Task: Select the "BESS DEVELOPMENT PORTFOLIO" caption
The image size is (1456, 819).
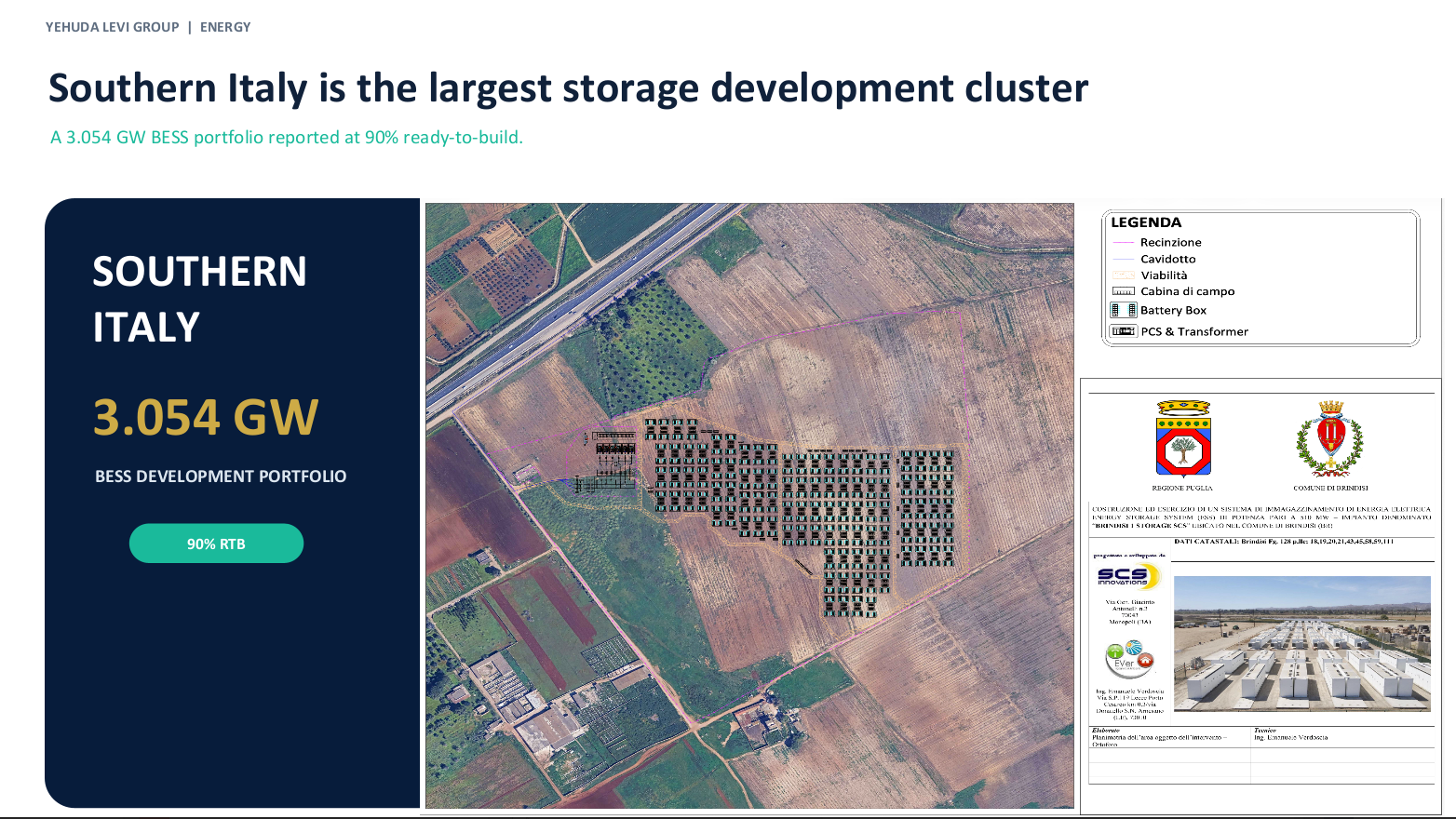Action: (221, 477)
